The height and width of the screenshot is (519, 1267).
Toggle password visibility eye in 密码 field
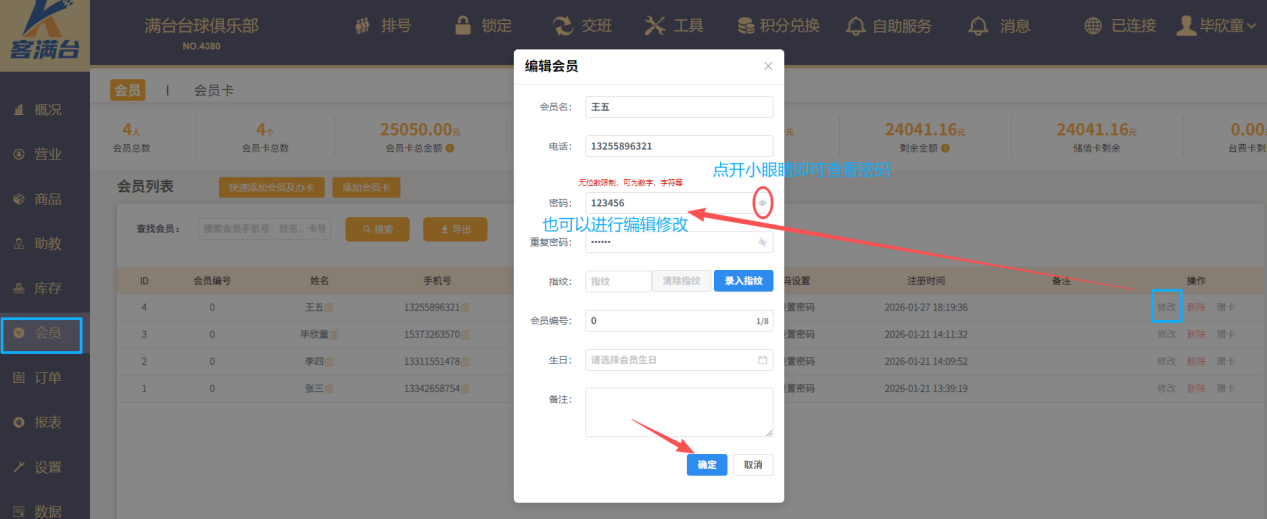tap(762, 203)
